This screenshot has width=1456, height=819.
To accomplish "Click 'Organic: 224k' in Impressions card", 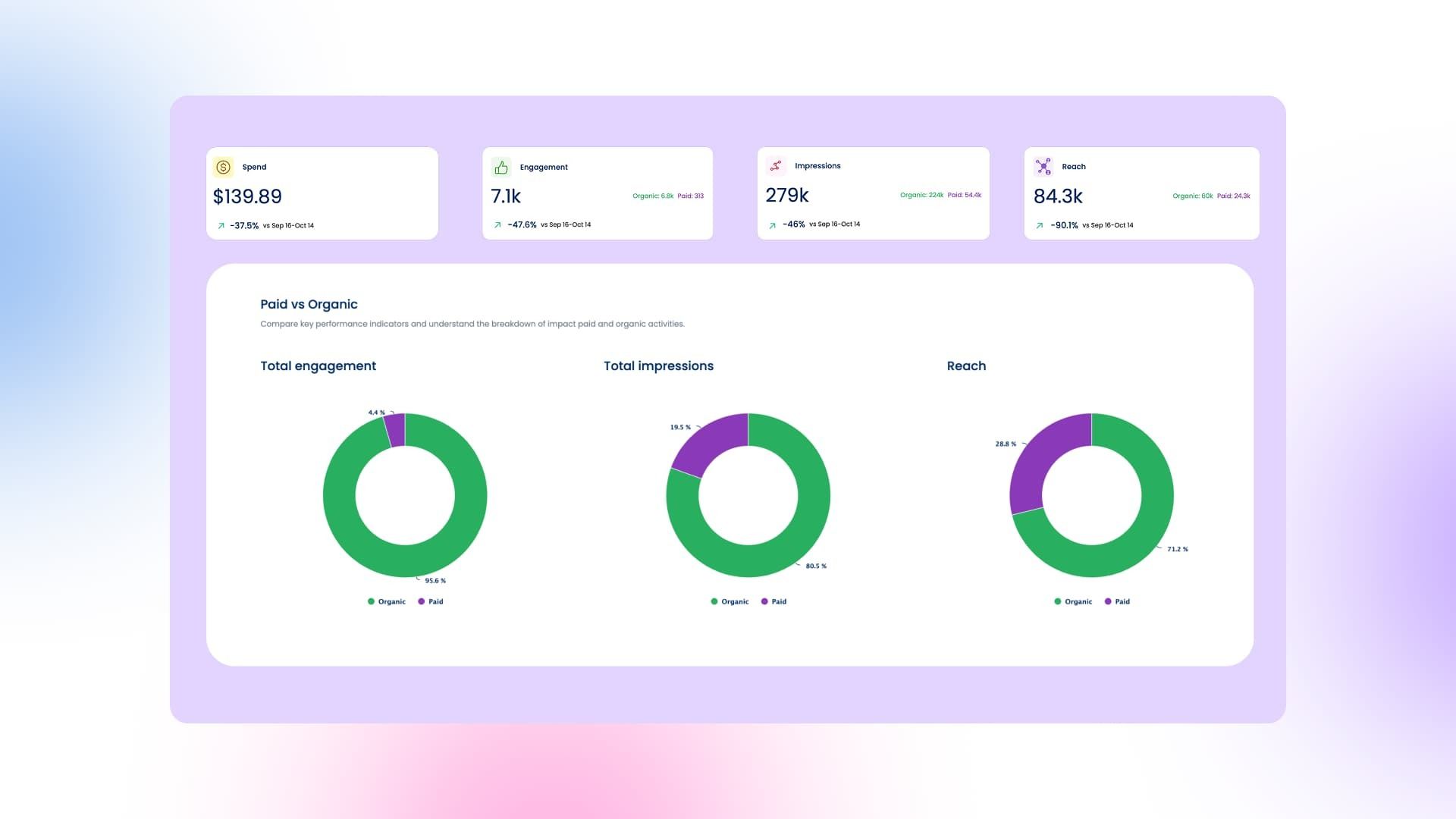I will click(x=922, y=195).
